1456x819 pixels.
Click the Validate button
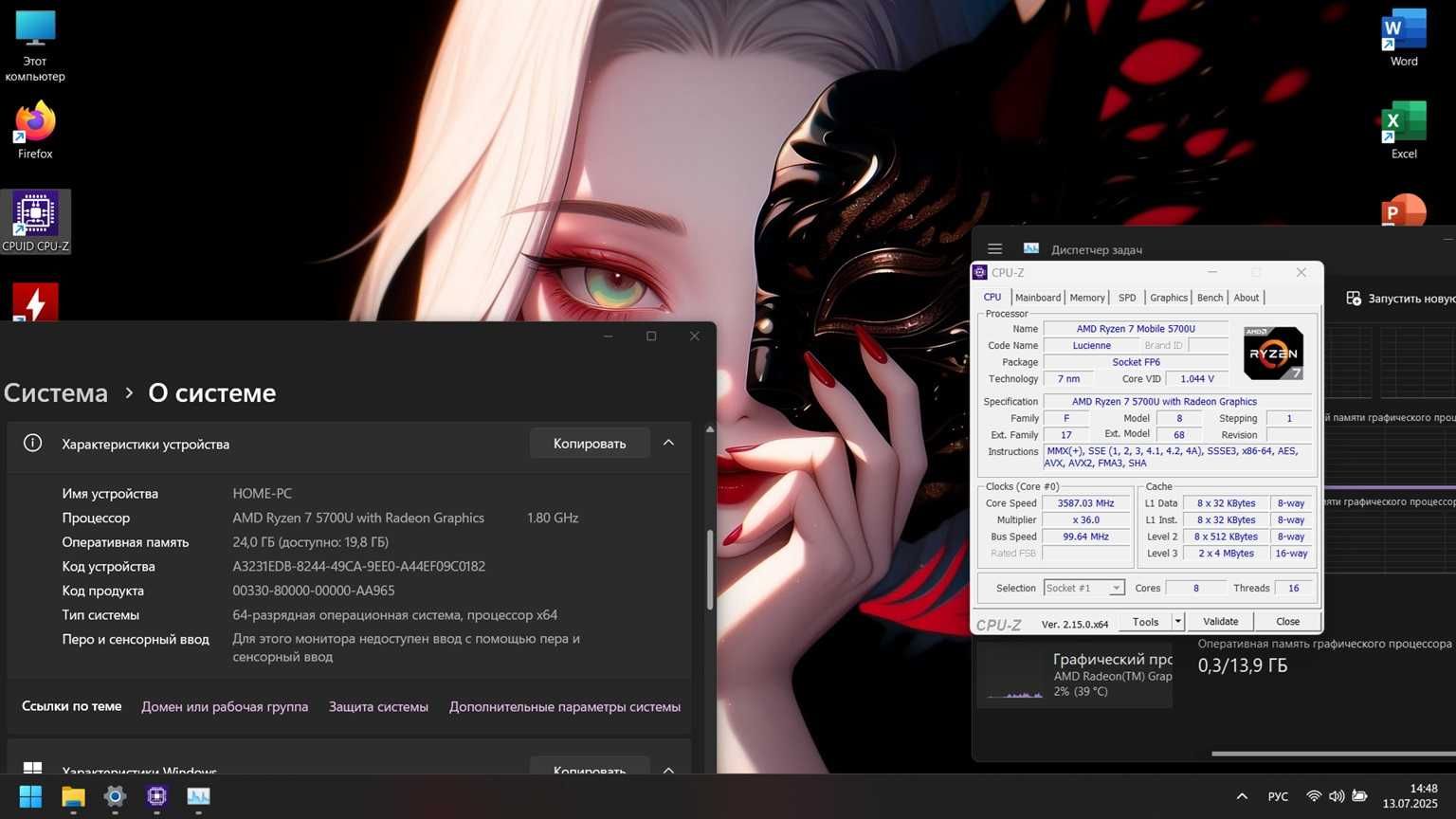tap(1220, 622)
